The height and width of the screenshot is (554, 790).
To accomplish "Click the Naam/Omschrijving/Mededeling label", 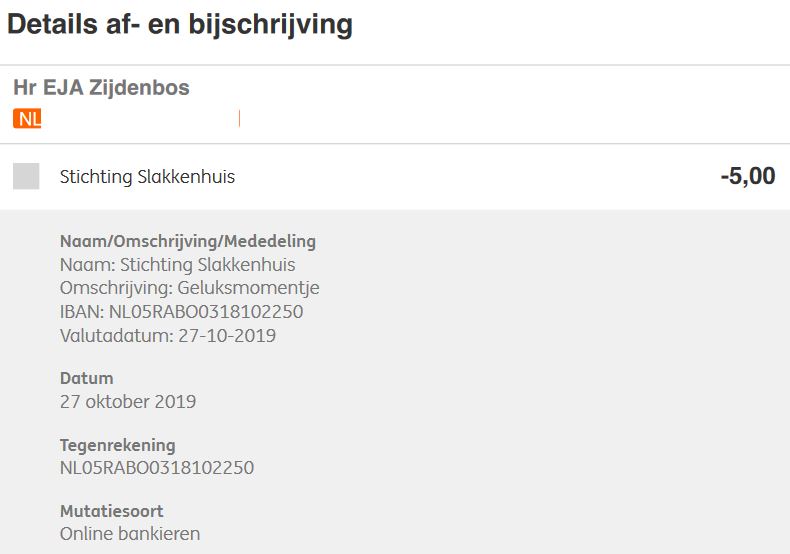I will 188,241.
